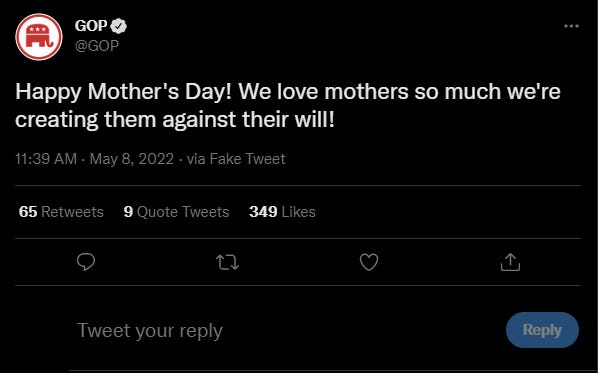Click the number 65 beside Retweets

click(x=28, y=212)
